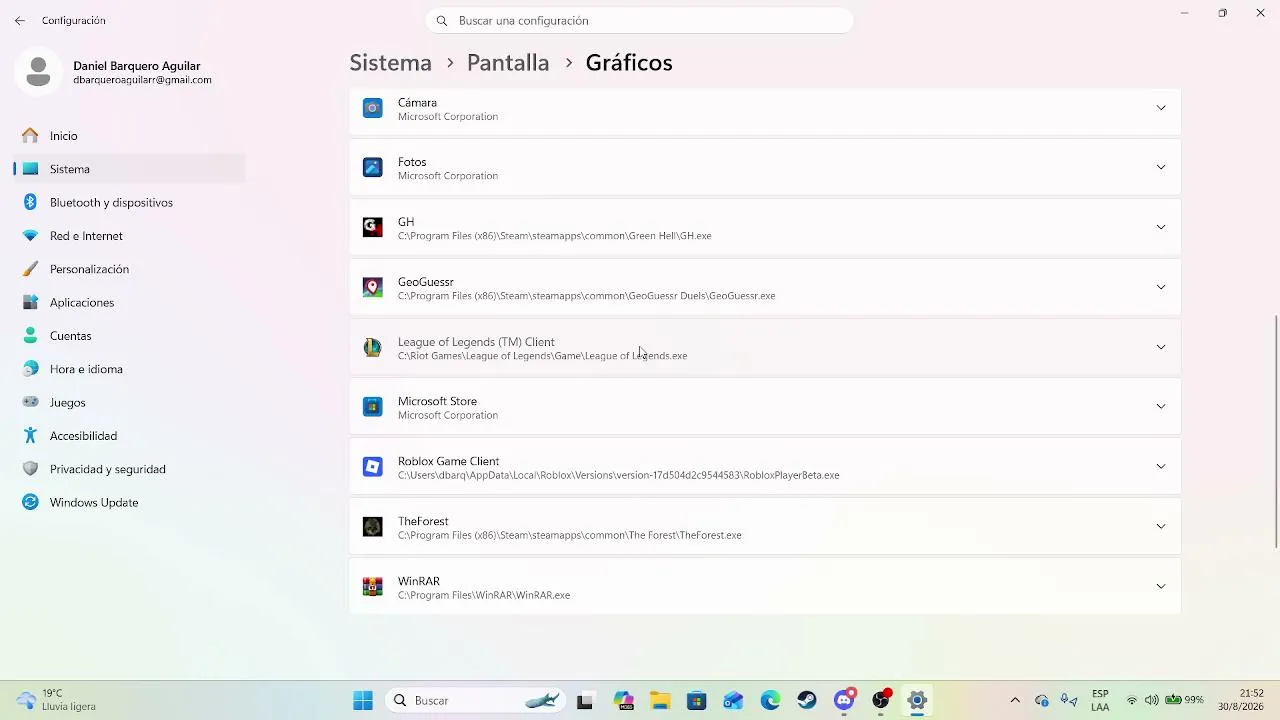Open File Explorer from the taskbar
The image size is (1280, 720).
click(x=660, y=700)
